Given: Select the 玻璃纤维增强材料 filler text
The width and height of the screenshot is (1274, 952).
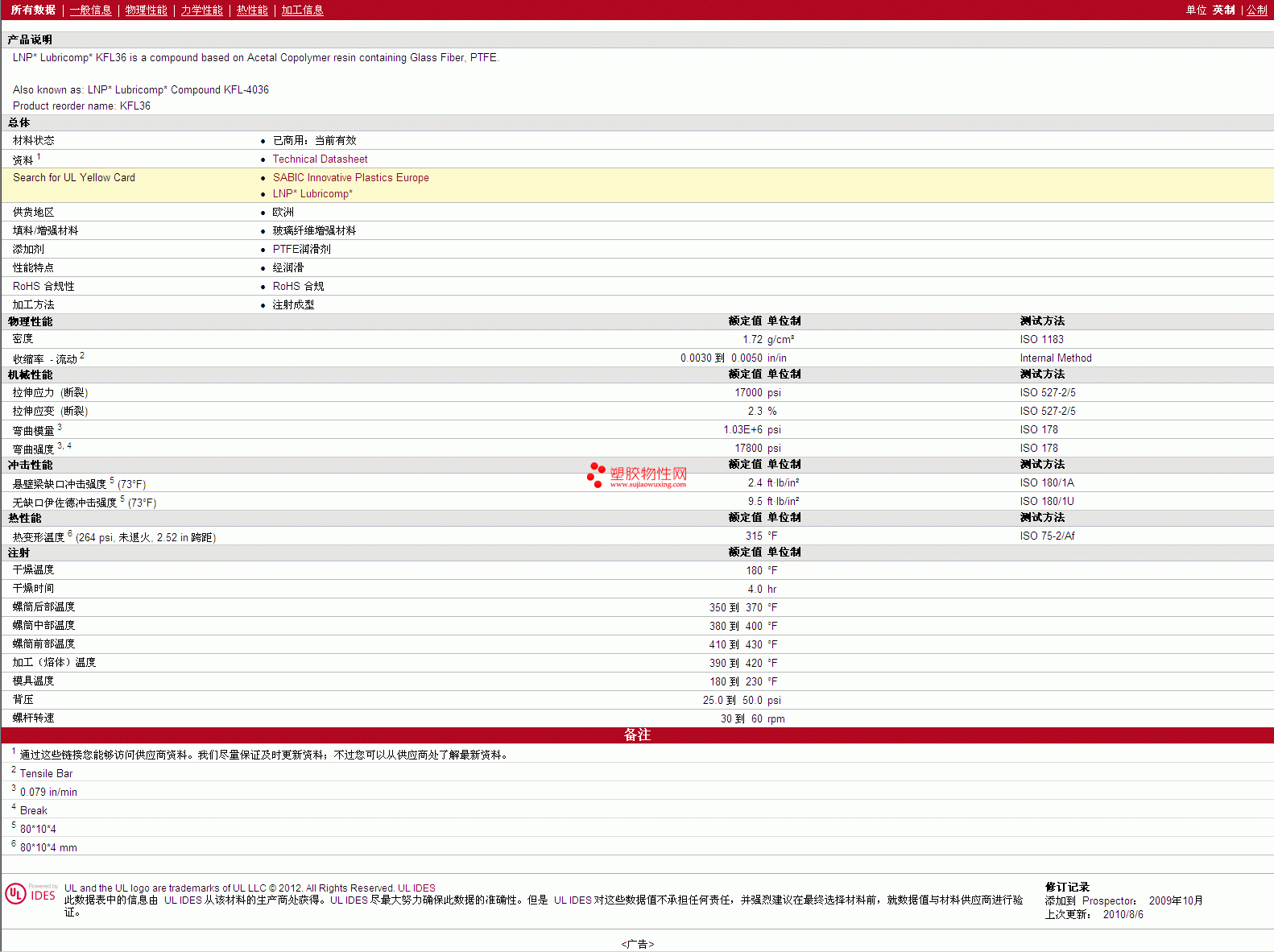Looking at the screenshot, I should click(x=315, y=231).
